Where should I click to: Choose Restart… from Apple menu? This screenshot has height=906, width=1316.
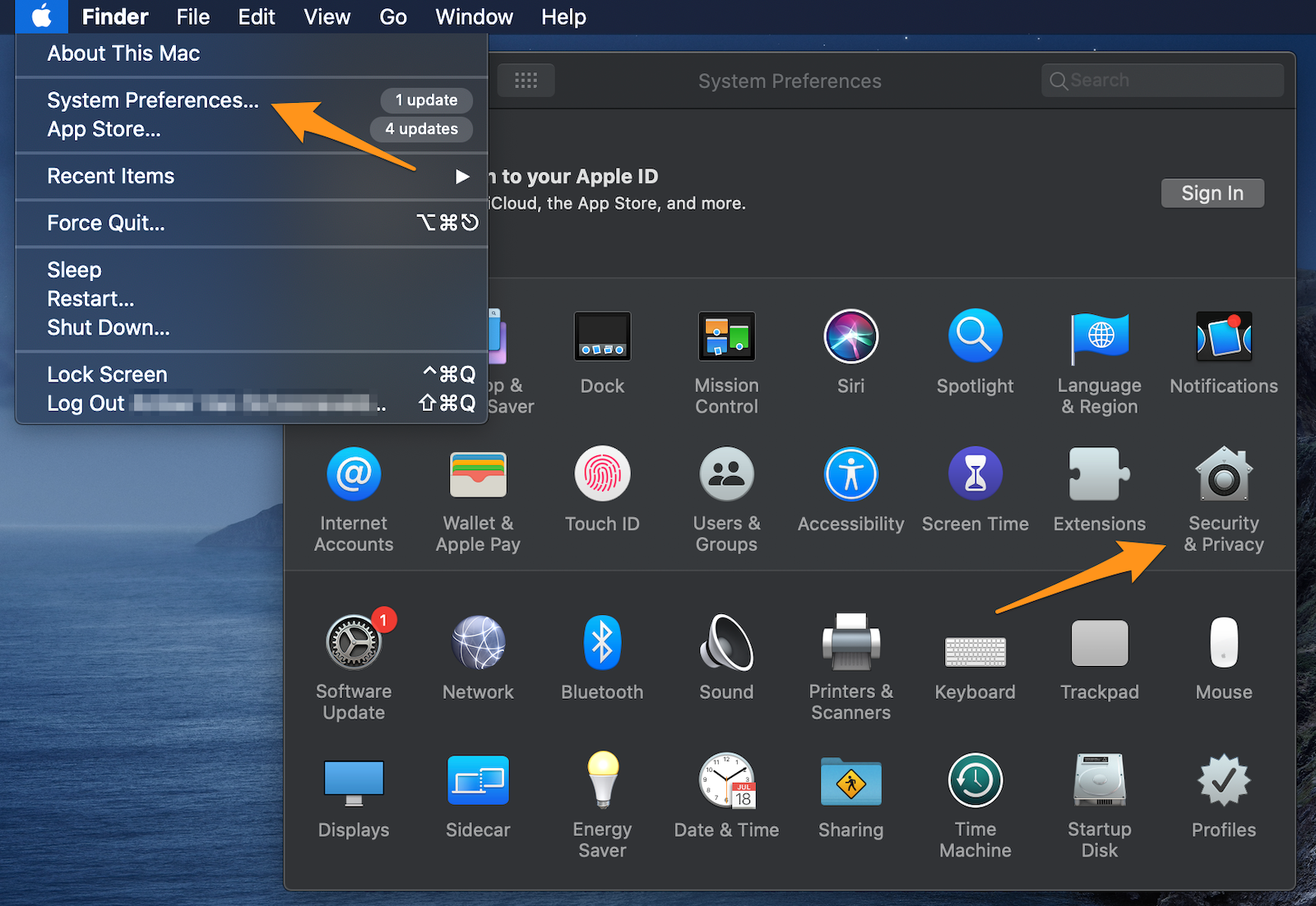coord(252,298)
